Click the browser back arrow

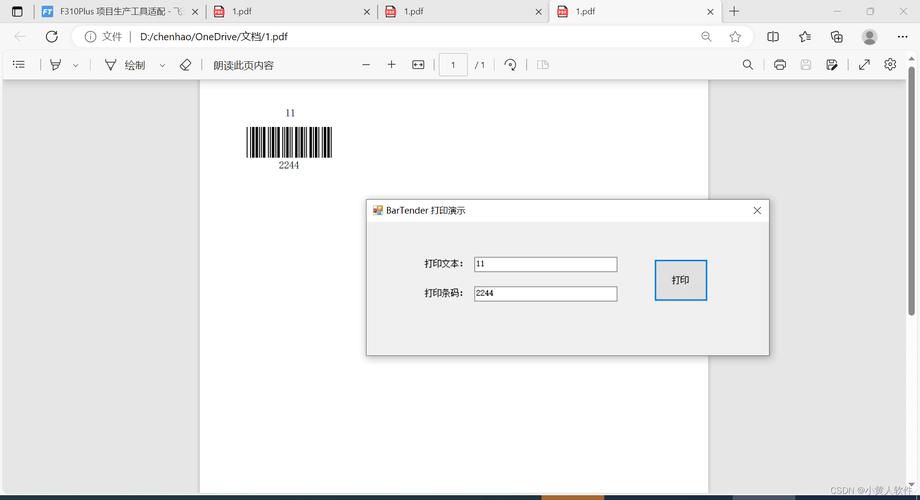[20, 36]
